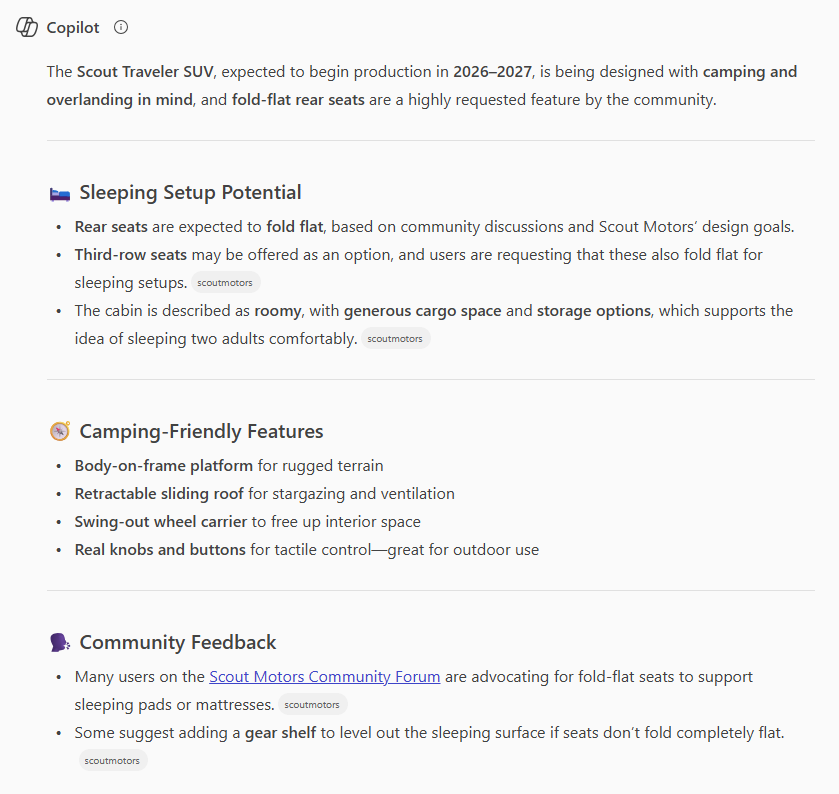
Task: Click the "Real knobs and buttons" bullet text
Action: (x=160, y=550)
